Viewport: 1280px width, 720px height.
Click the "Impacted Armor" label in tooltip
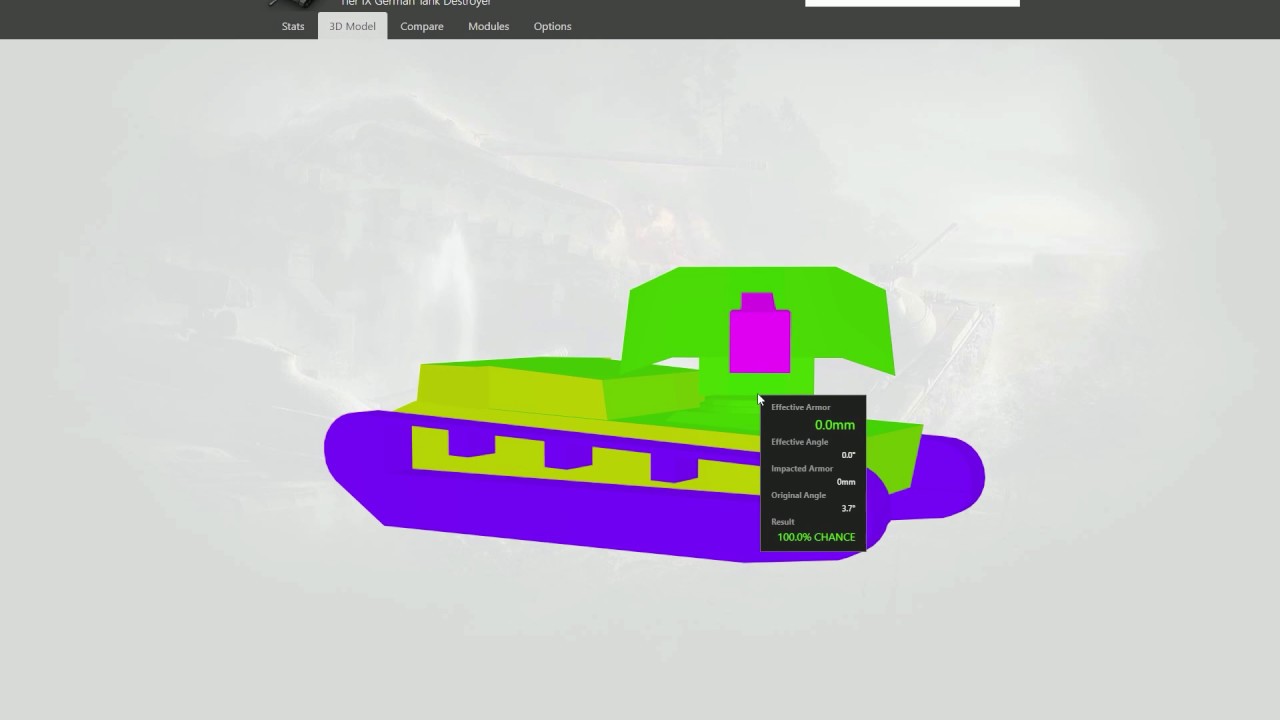[802, 468]
